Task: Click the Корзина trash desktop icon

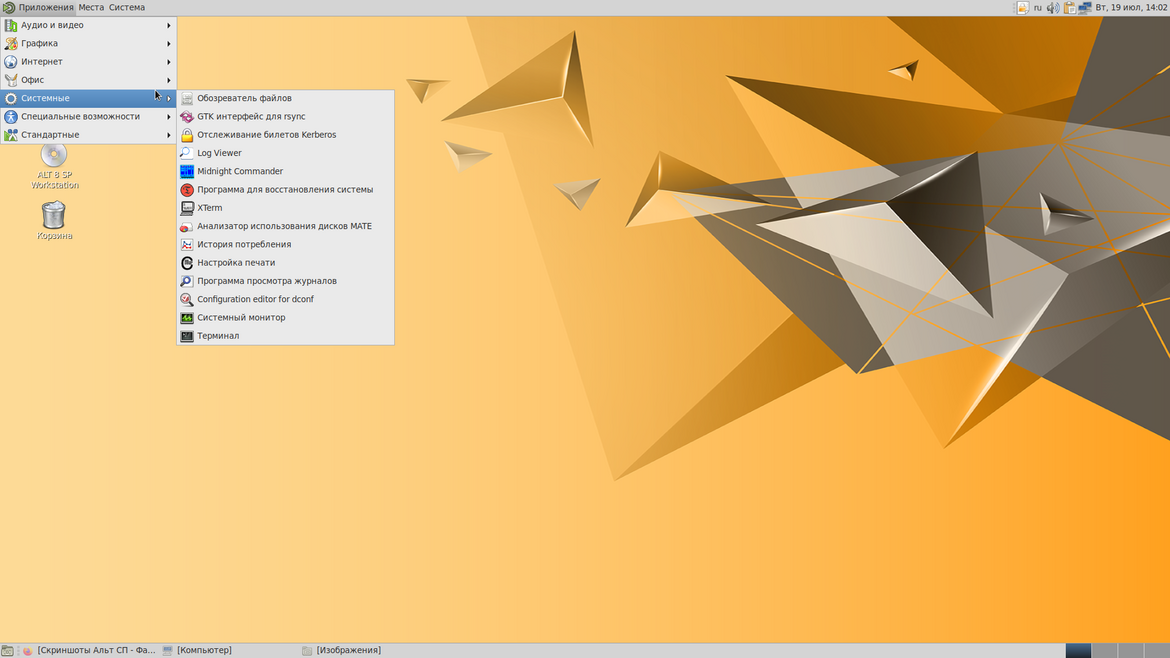Action: coord(54,221)
